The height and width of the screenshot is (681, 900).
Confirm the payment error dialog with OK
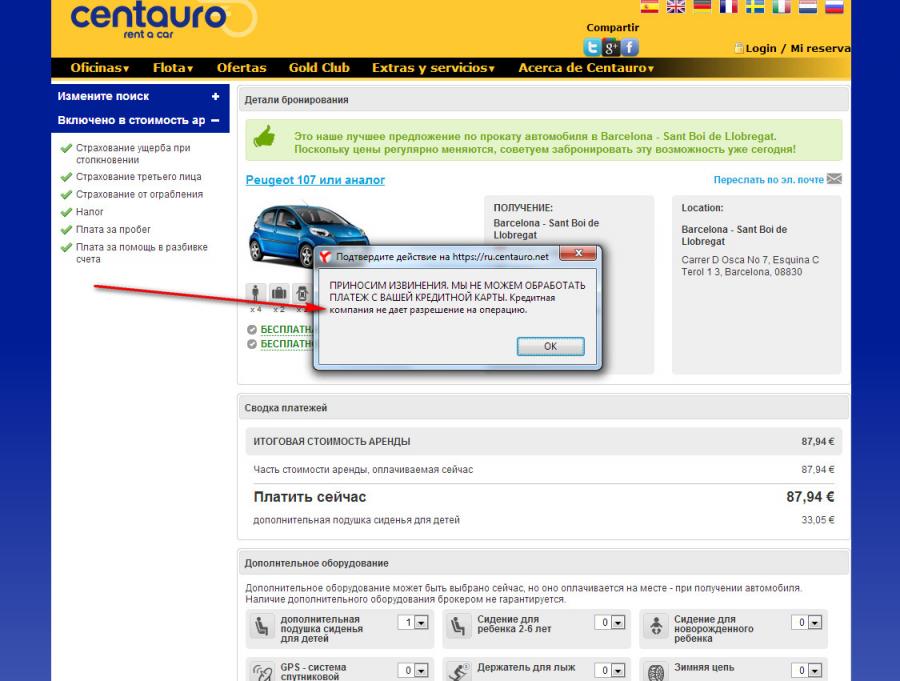coord(550,346)
